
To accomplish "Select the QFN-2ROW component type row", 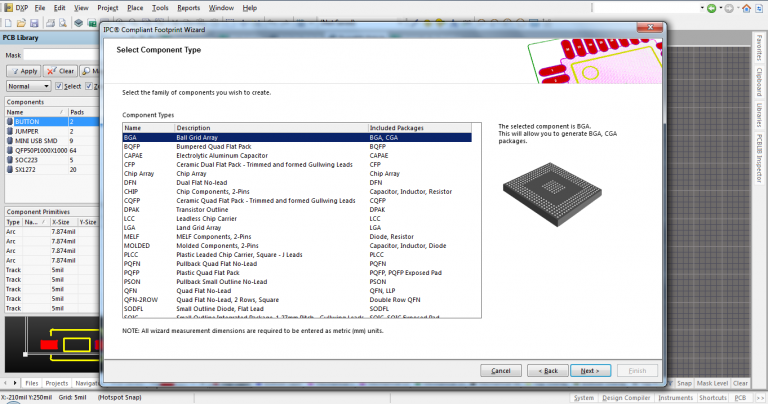I will (x=297, y=300).
